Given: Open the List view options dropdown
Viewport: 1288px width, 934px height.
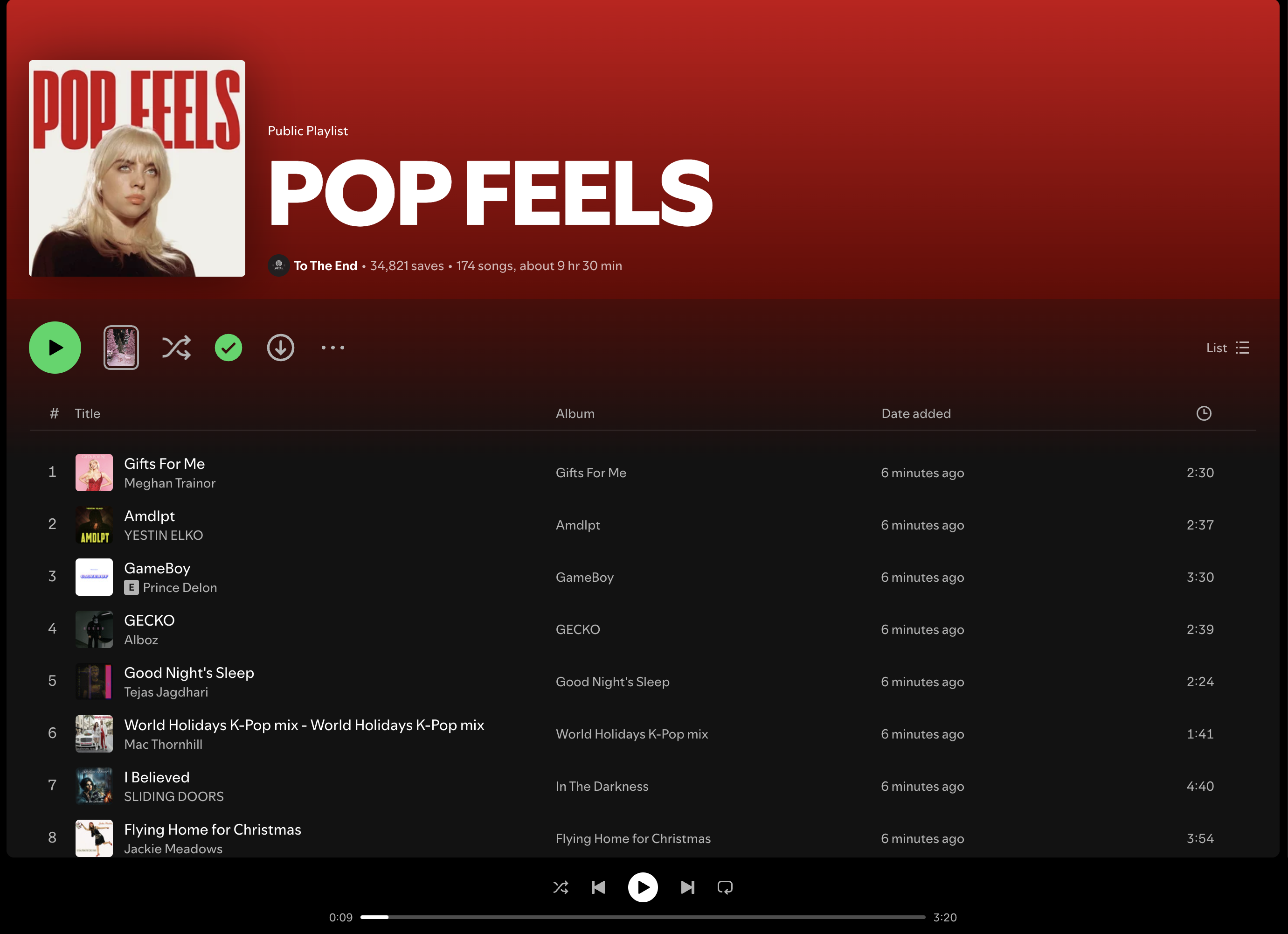Looking at the screenshot, I should [x=1227, y=348].
